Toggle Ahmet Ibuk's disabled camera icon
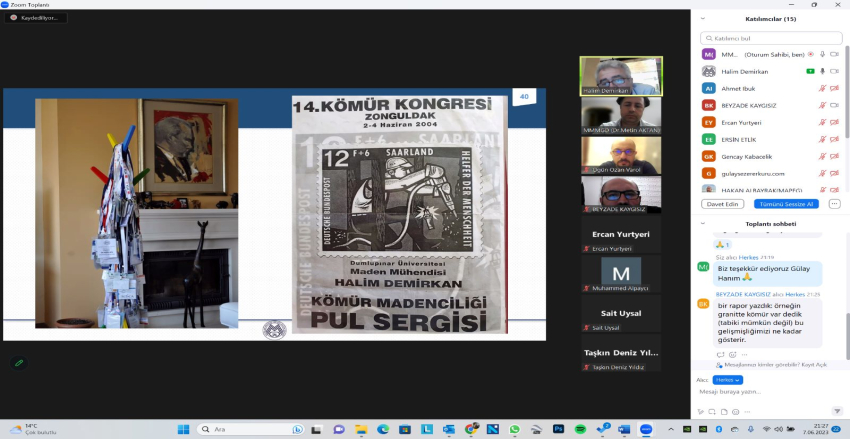Viewport: 850px width, 439px height. click(834, 88)
